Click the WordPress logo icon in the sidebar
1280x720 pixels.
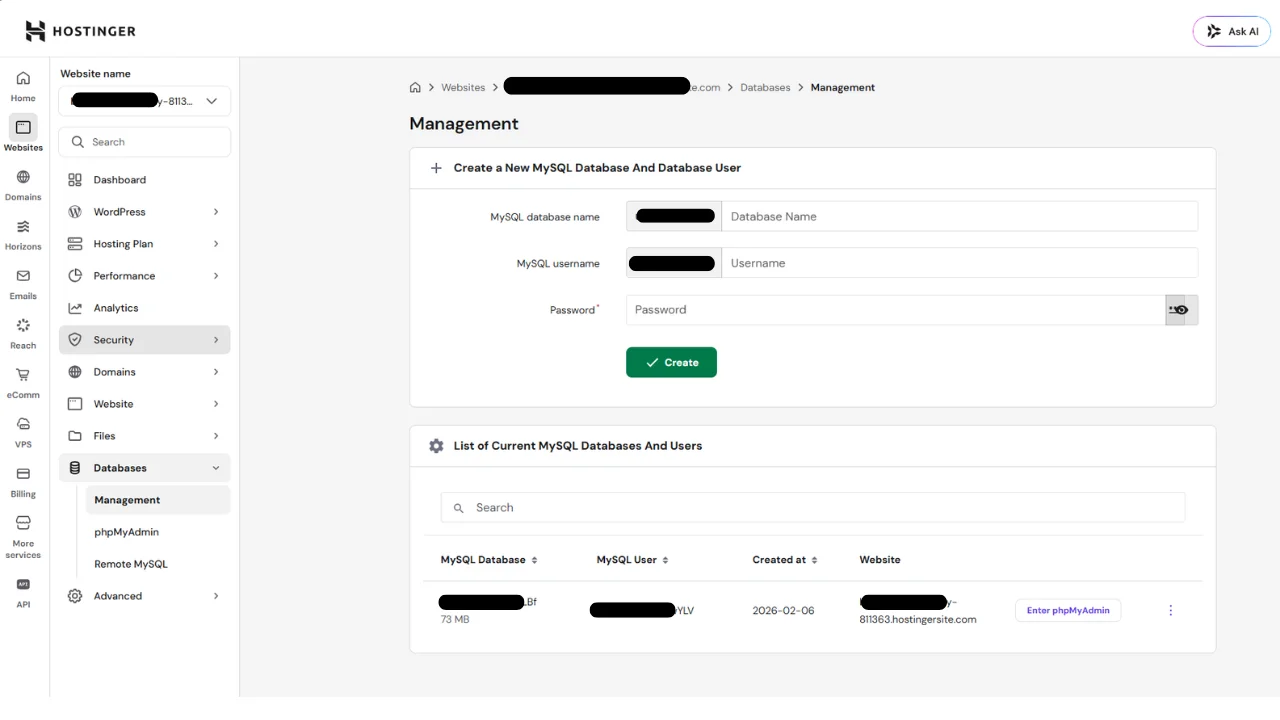[74, 212]
